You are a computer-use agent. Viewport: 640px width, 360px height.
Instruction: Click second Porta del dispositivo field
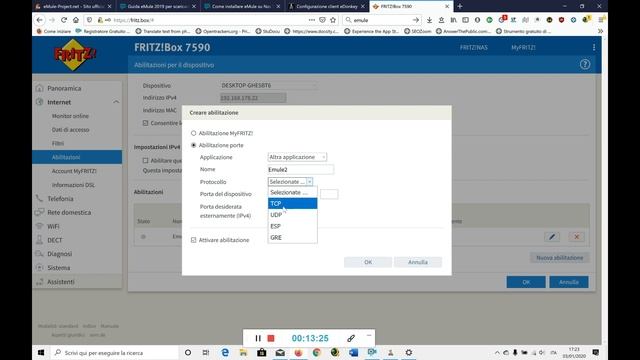[329, 194]
